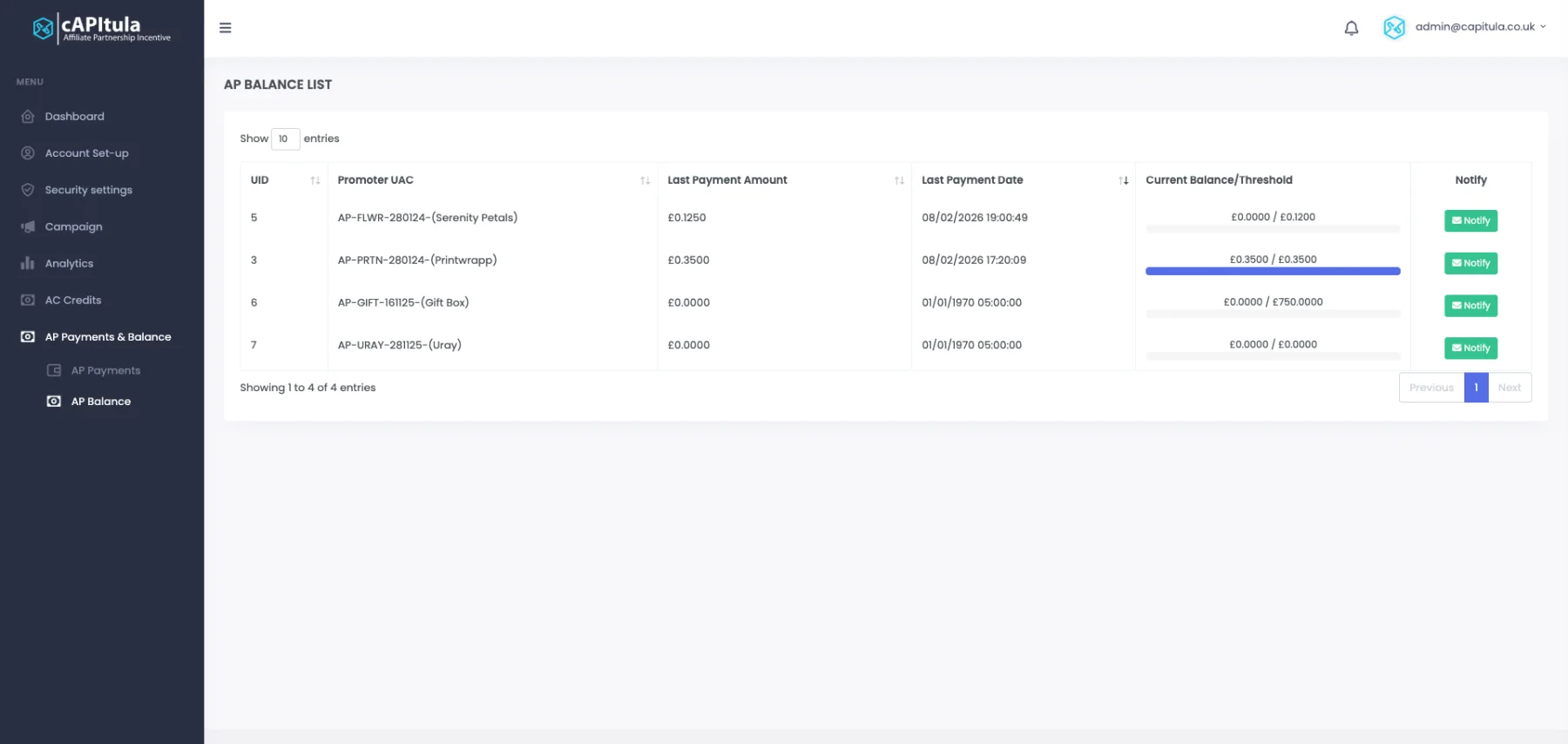1568x744 pixels.
Task: Click Gift Box balance progress bar
Action: point(1273,314)
